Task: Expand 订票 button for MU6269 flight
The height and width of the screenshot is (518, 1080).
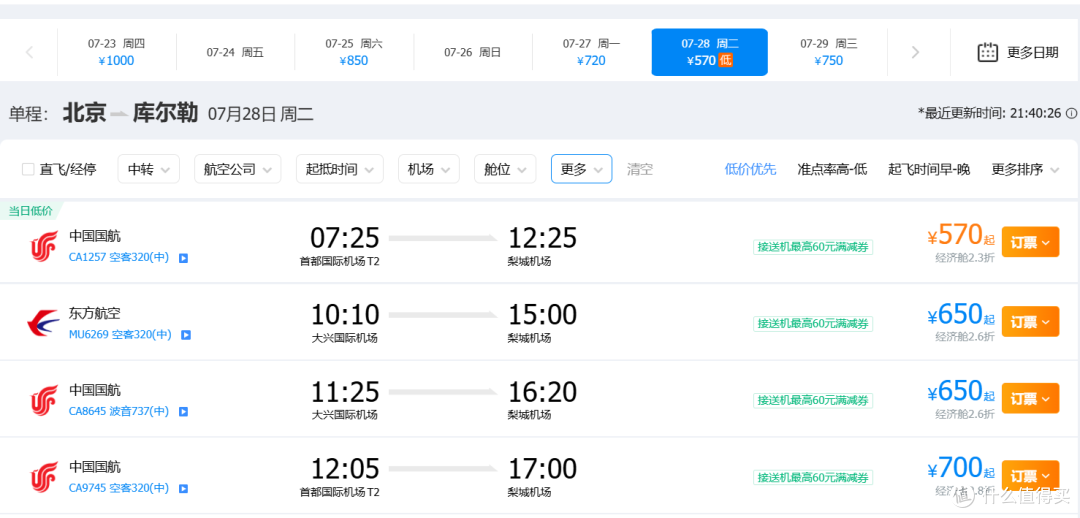Action: (1030, 321)
